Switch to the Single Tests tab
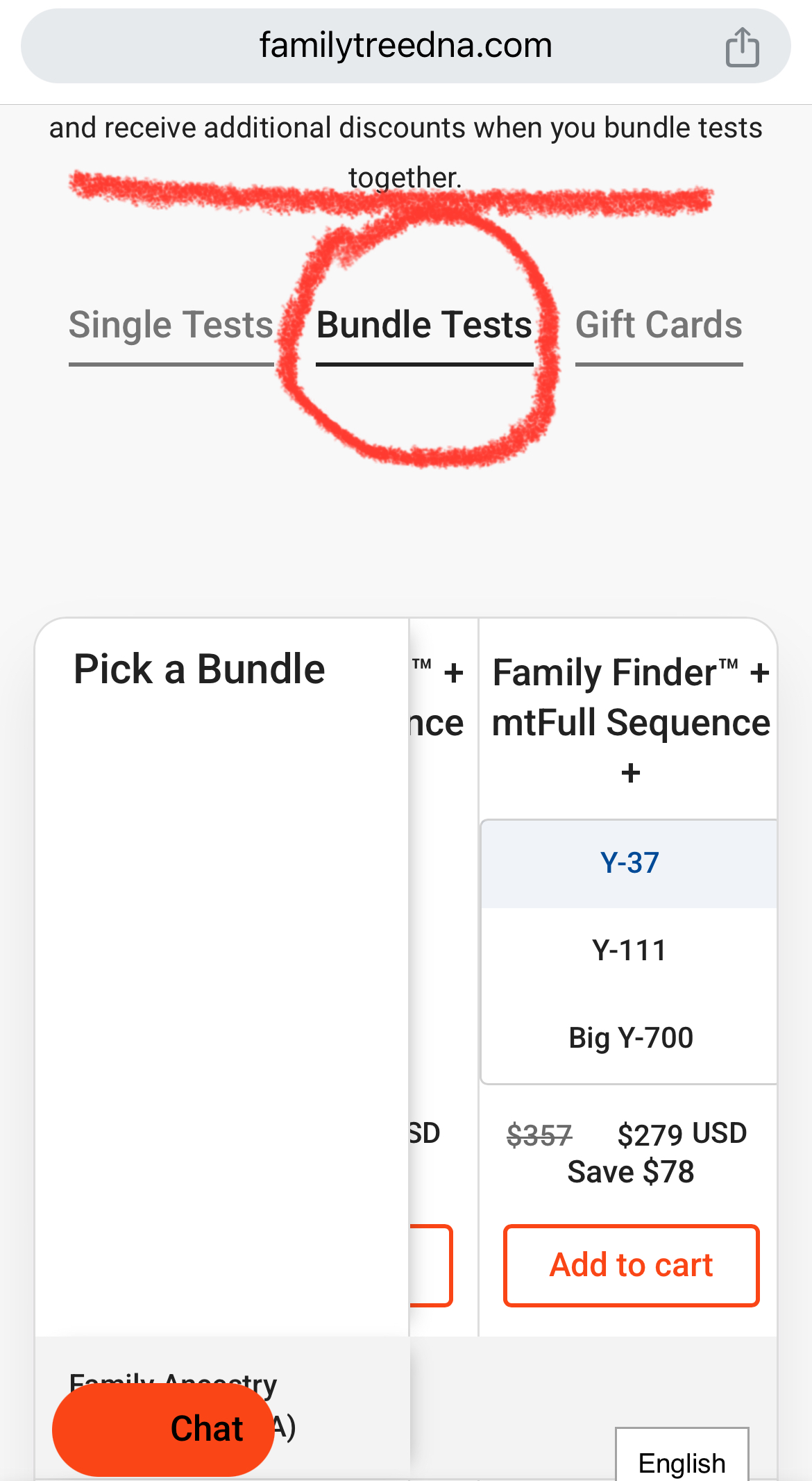The width and height of the screenshot is (812, 1481). [171, 325]
